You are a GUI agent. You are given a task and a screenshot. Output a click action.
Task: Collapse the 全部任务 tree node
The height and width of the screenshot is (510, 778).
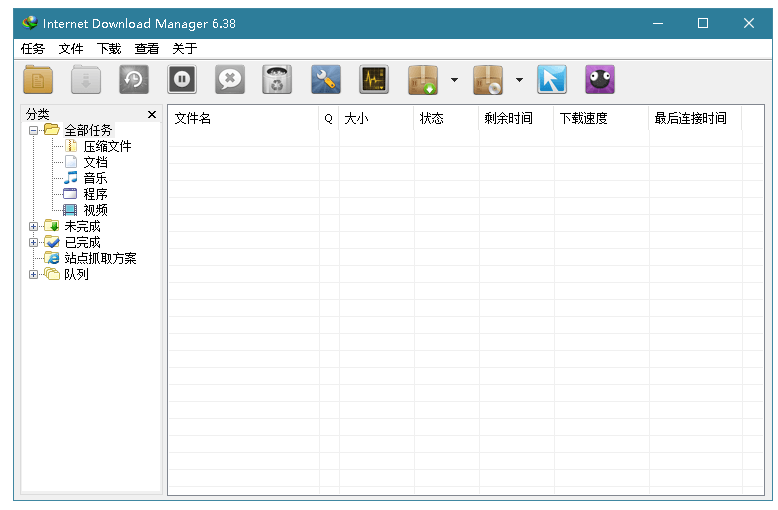pos(33,130)
